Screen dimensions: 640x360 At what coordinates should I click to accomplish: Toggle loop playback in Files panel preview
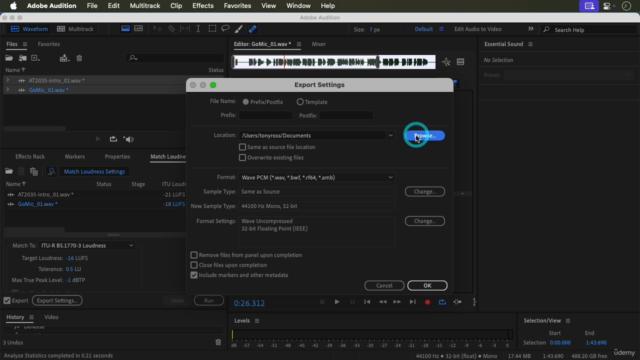point(113,139)
